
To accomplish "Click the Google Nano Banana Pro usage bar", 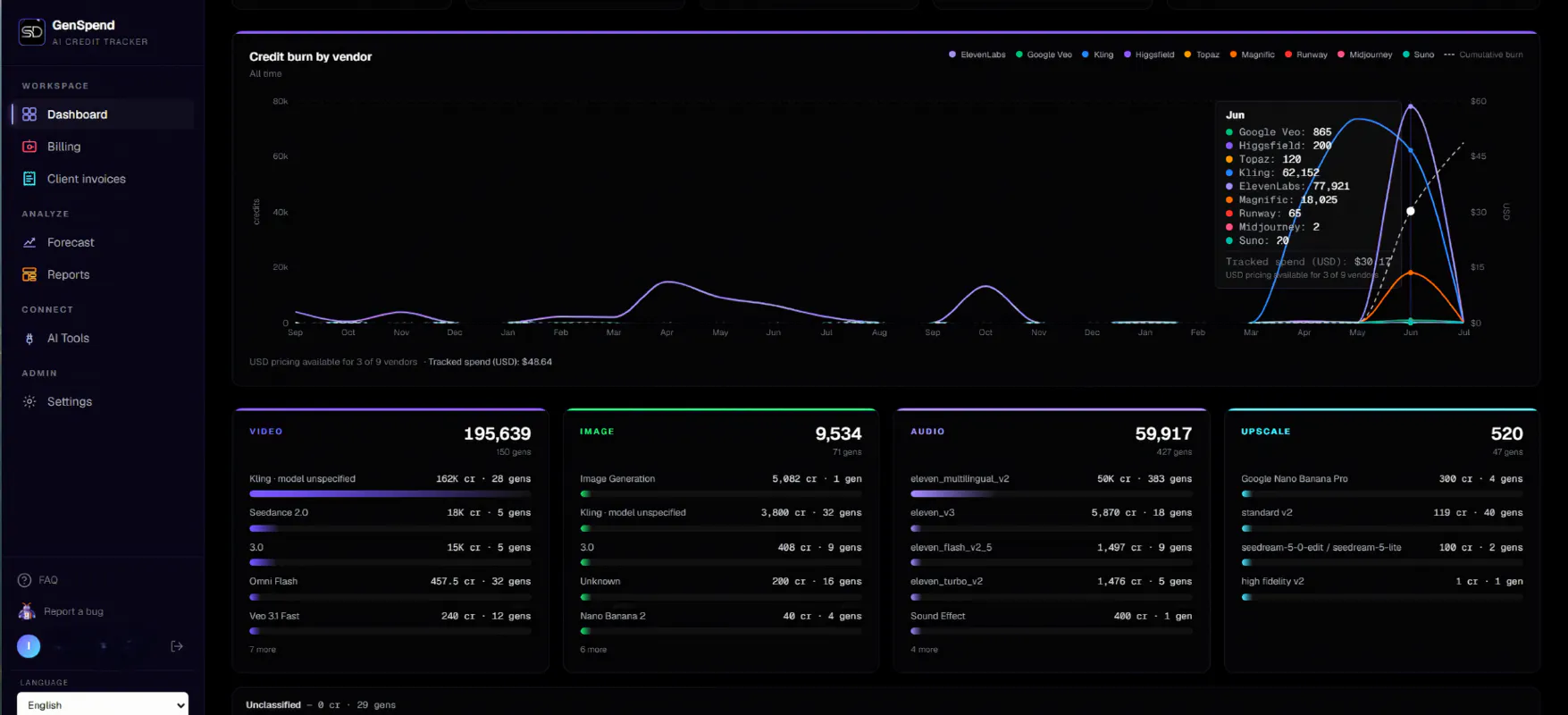I will click(x=1381, y=493).
